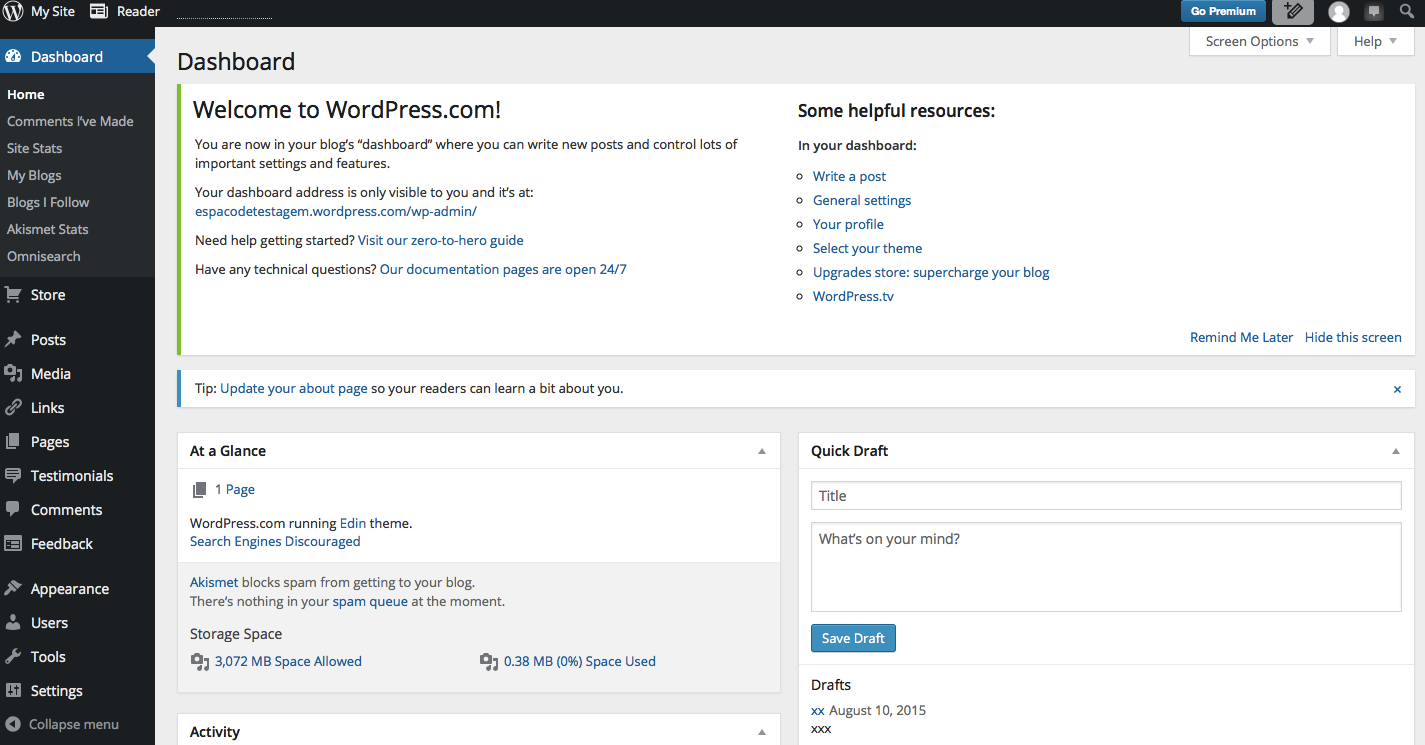Click the Testimonials icon in sidebar

coord(13,476)
